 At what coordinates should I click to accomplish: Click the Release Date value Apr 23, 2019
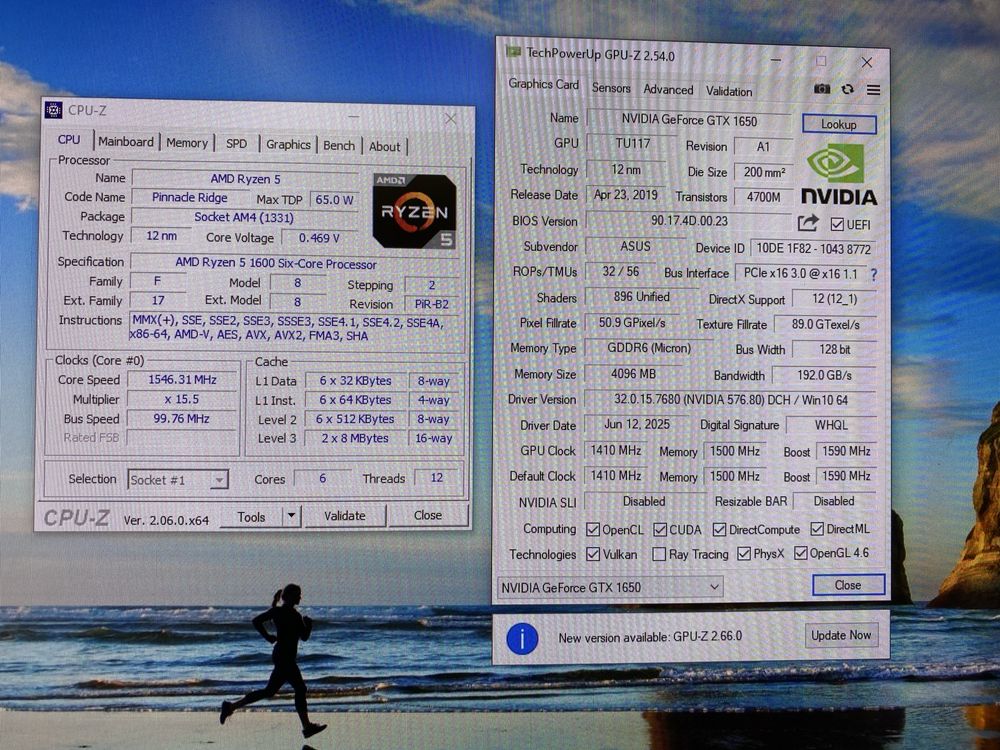(626, 195)
